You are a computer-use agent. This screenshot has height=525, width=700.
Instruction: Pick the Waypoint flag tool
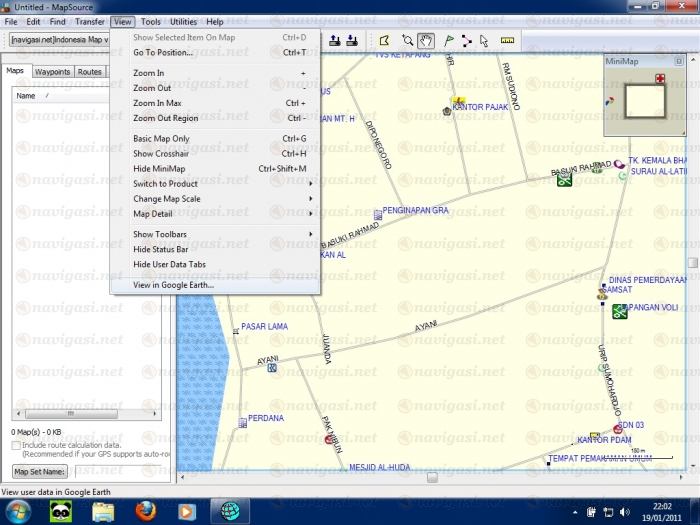click(449, 41)
